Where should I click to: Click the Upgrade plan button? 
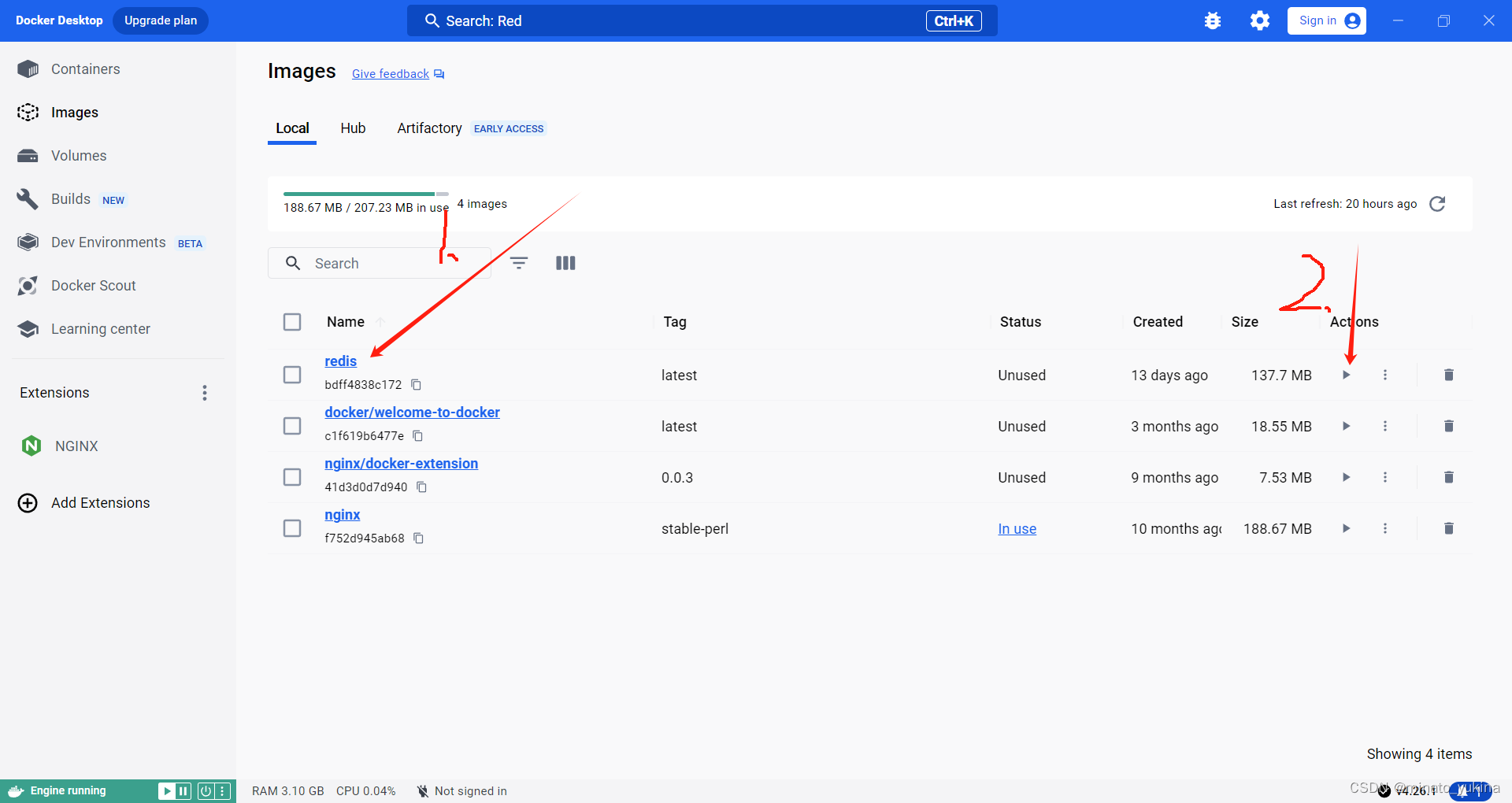click(161, 20)
